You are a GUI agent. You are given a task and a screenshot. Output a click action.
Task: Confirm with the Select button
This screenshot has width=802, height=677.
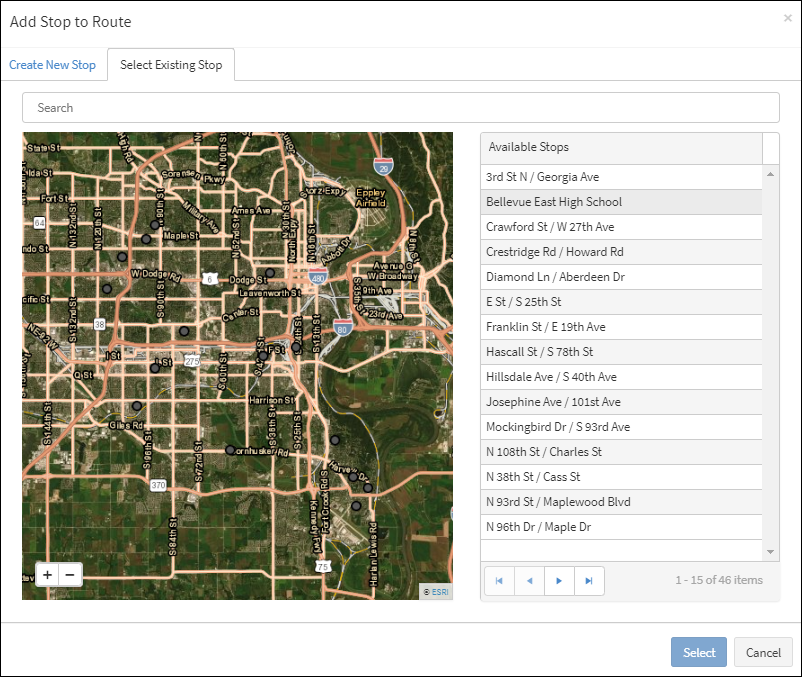pos(698,652)
